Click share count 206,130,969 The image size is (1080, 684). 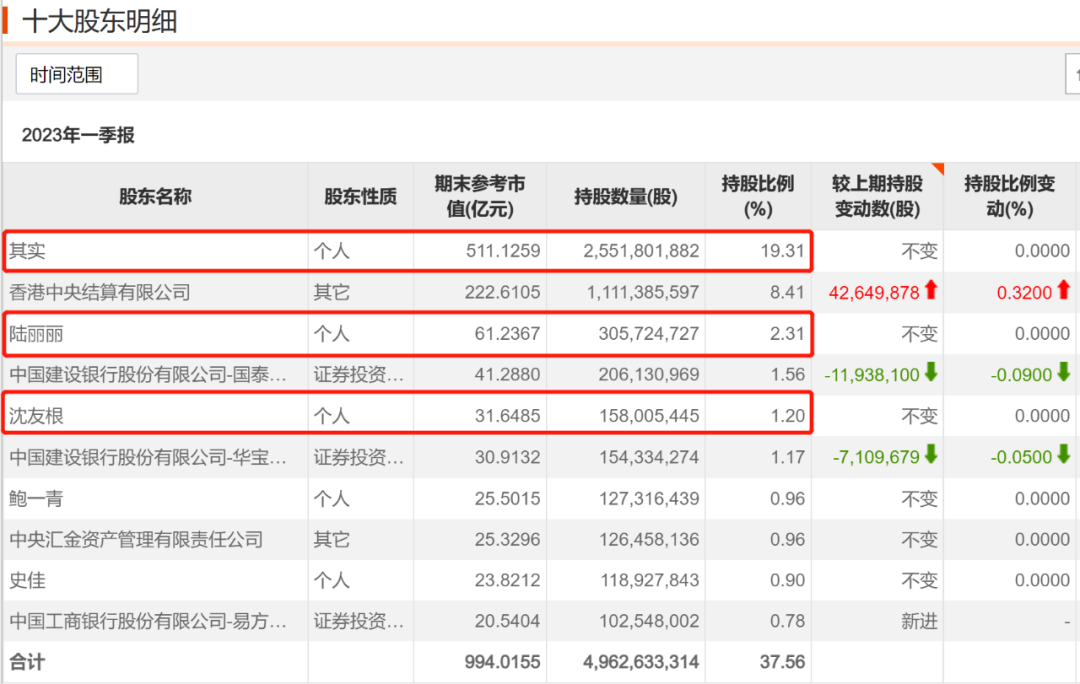(649, 374)
